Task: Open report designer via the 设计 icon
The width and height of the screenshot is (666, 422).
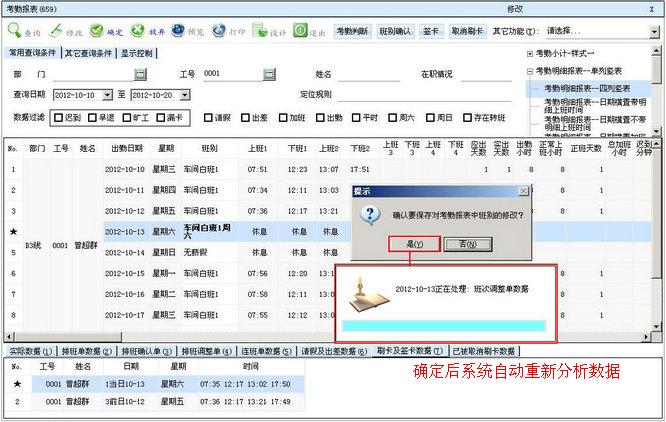Action: (x=260, y=30)
